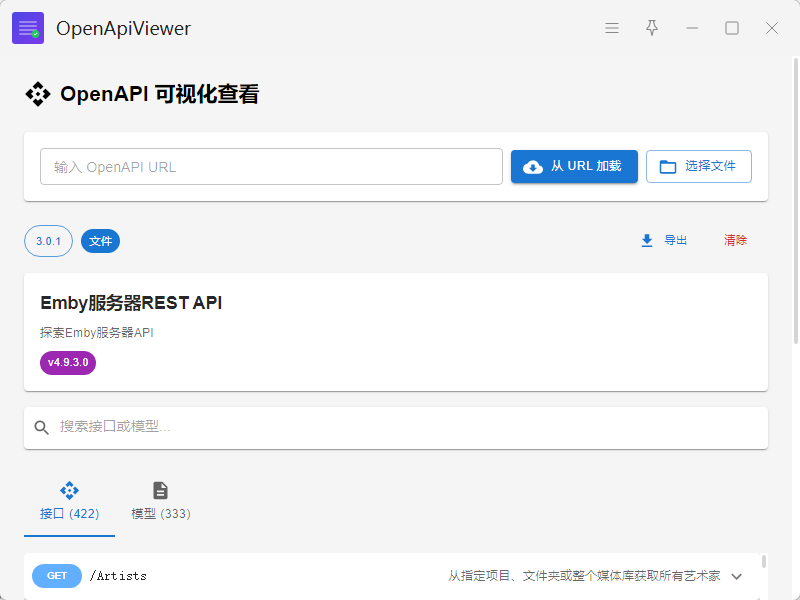Screen dimensions: 800x600
Task: Expand the GET /Artists endpoint chevron
Action: click(x=737, y=576)
